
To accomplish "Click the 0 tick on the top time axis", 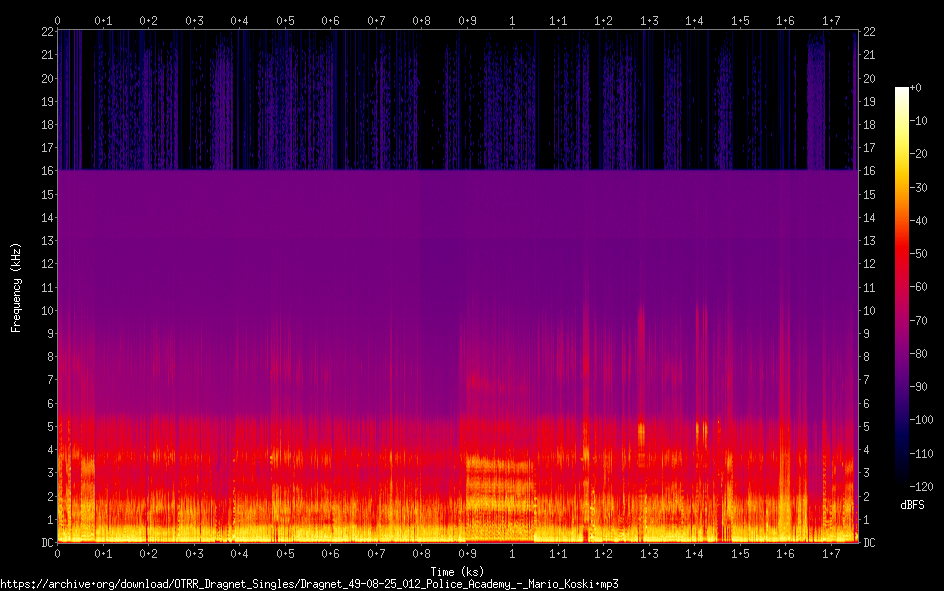I will [58, 20].
